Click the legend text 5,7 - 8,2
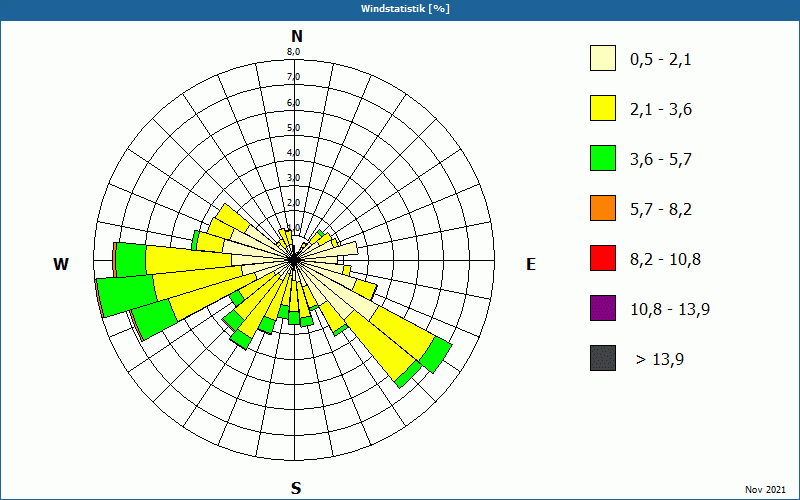The image size is (800, 500). [x=661, y=210]
